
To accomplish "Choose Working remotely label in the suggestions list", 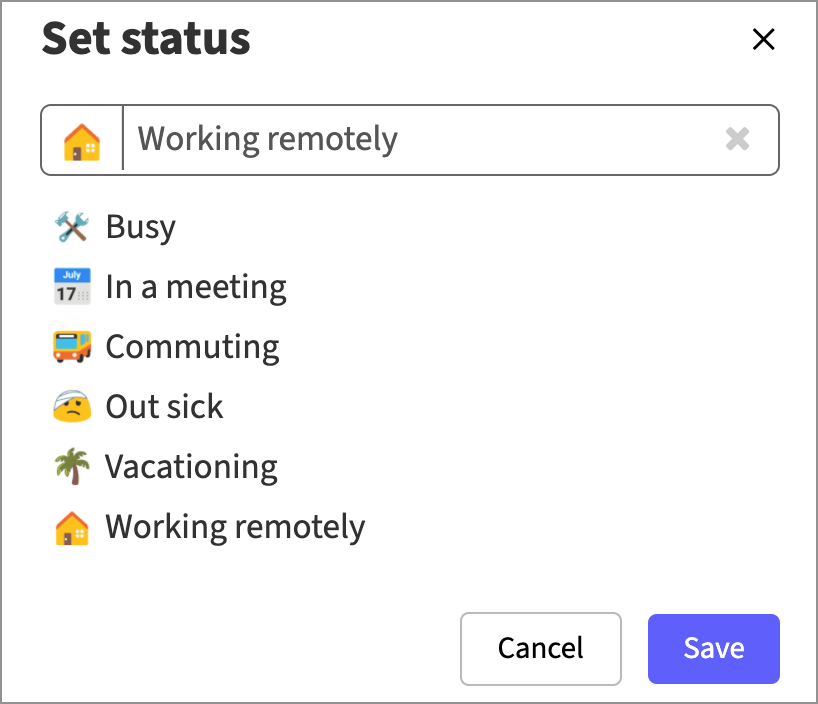I will tap(235, 527).
